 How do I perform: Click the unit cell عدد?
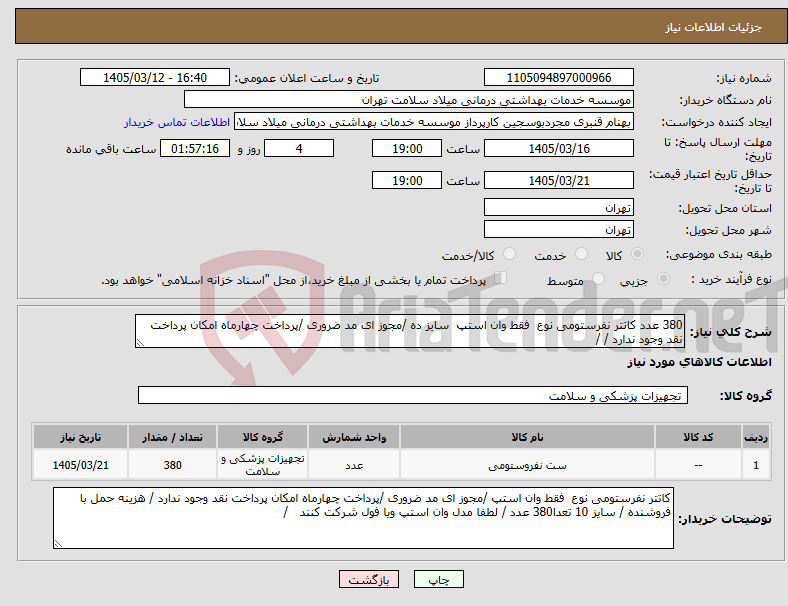354,465
